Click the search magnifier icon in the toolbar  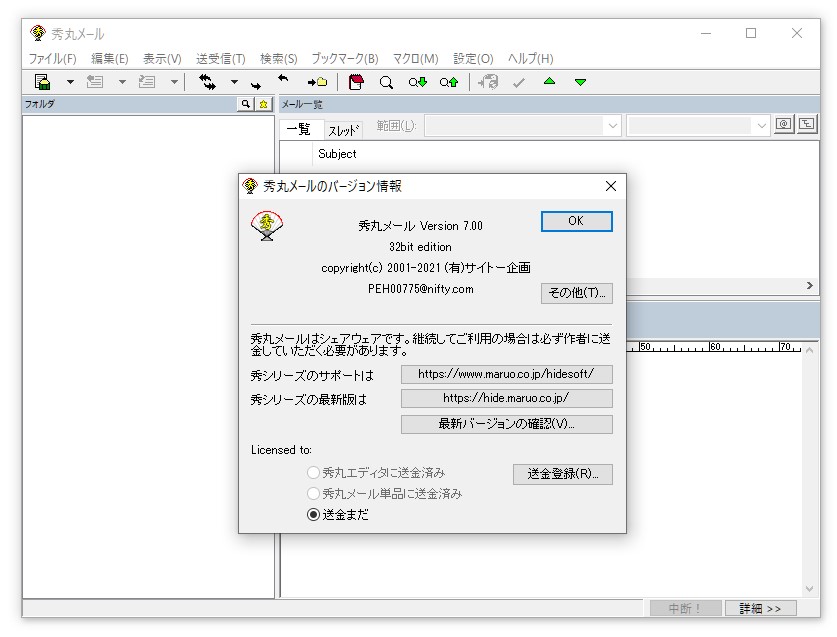[384, 82]
